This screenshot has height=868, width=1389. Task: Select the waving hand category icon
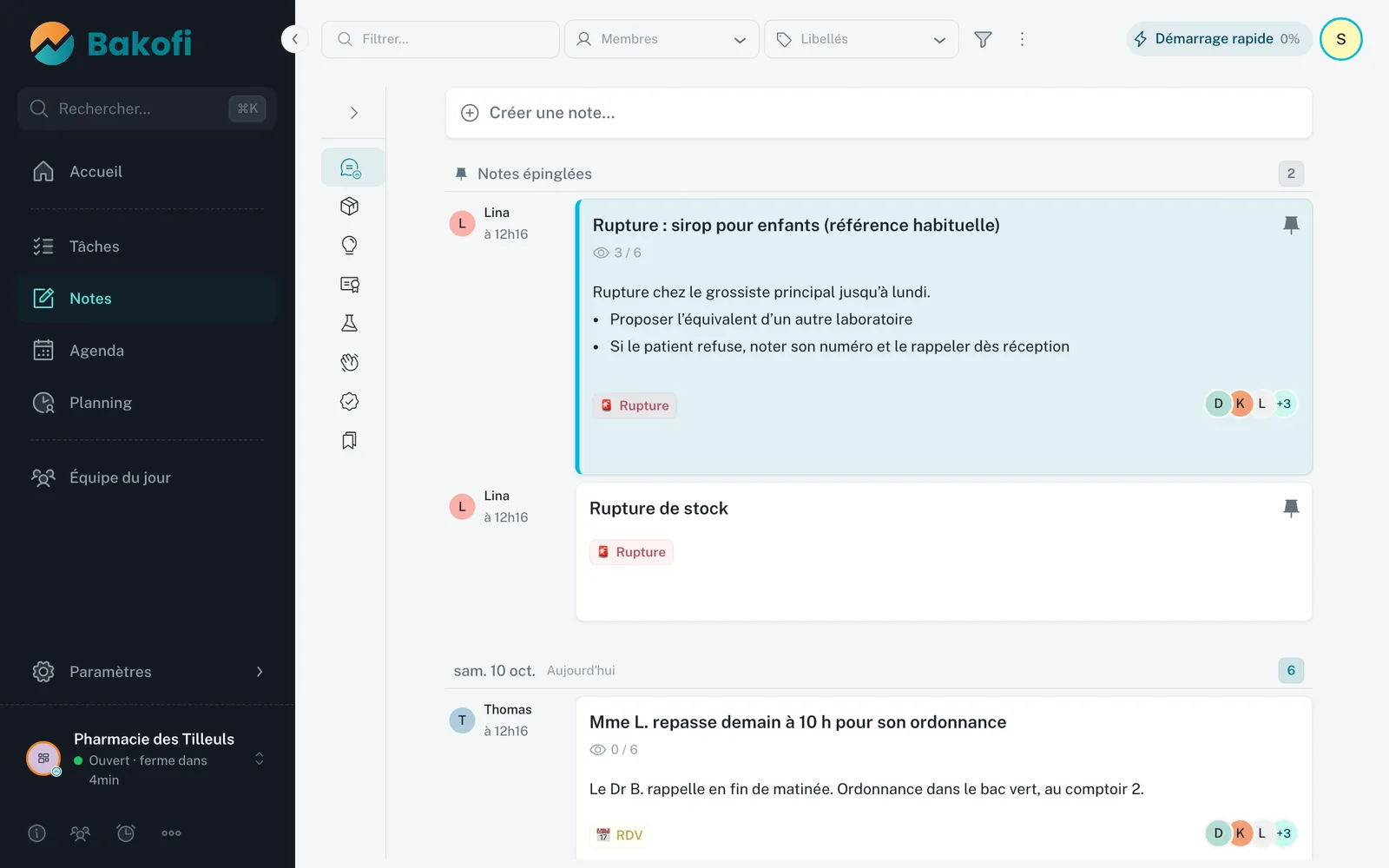tap(350, 363)
